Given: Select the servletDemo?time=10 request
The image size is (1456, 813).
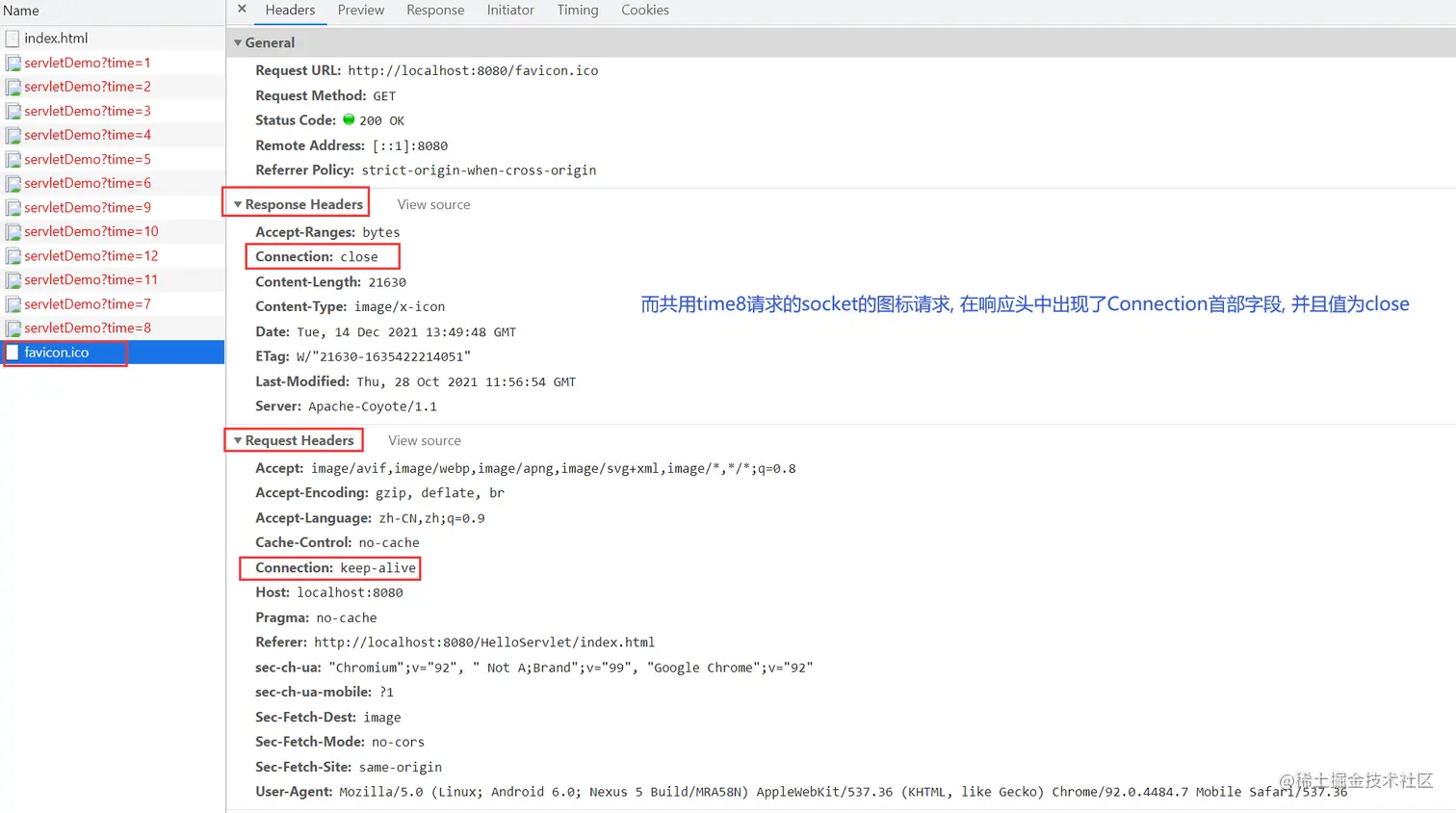Looking at the screenshot, I should (113, 231).
